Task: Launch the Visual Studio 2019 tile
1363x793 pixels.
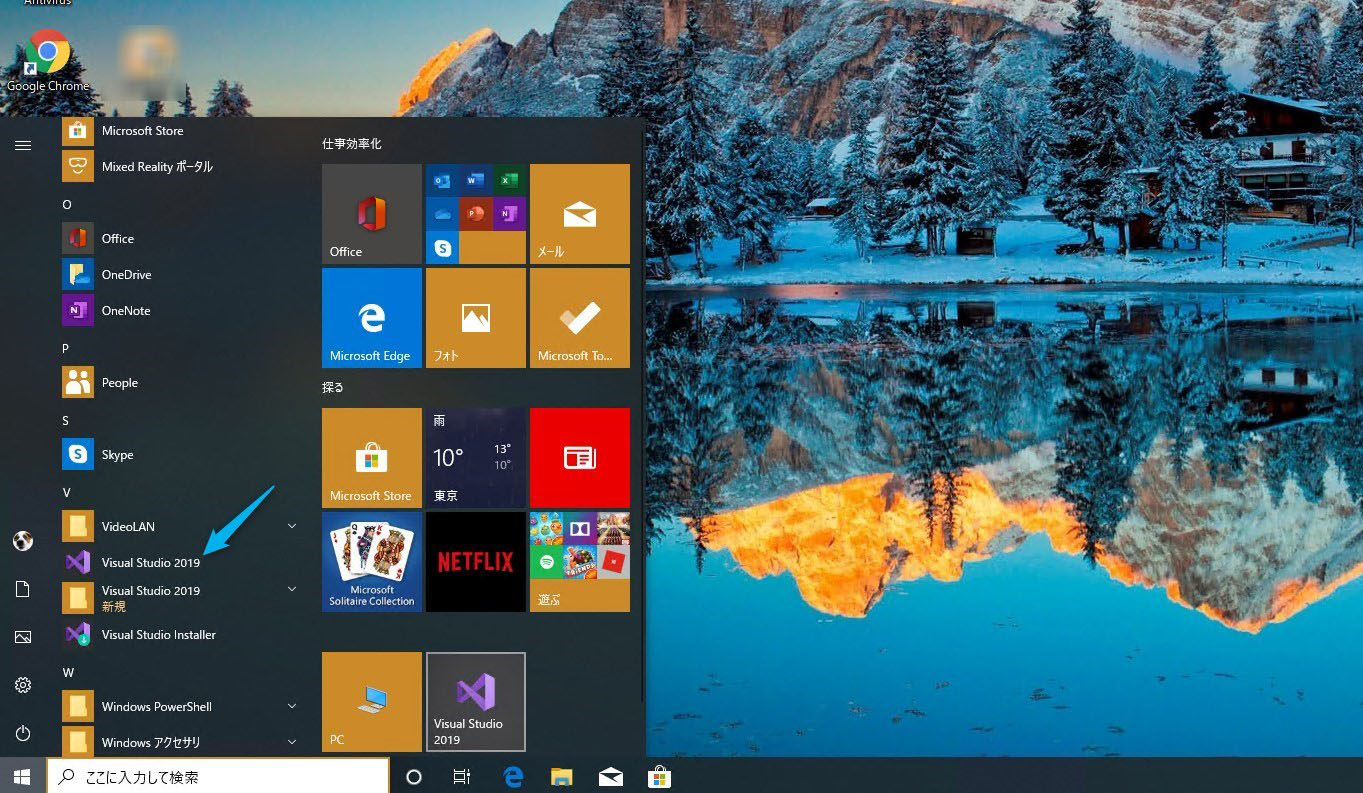Action: pyautogui.click(x=476, y=702)
